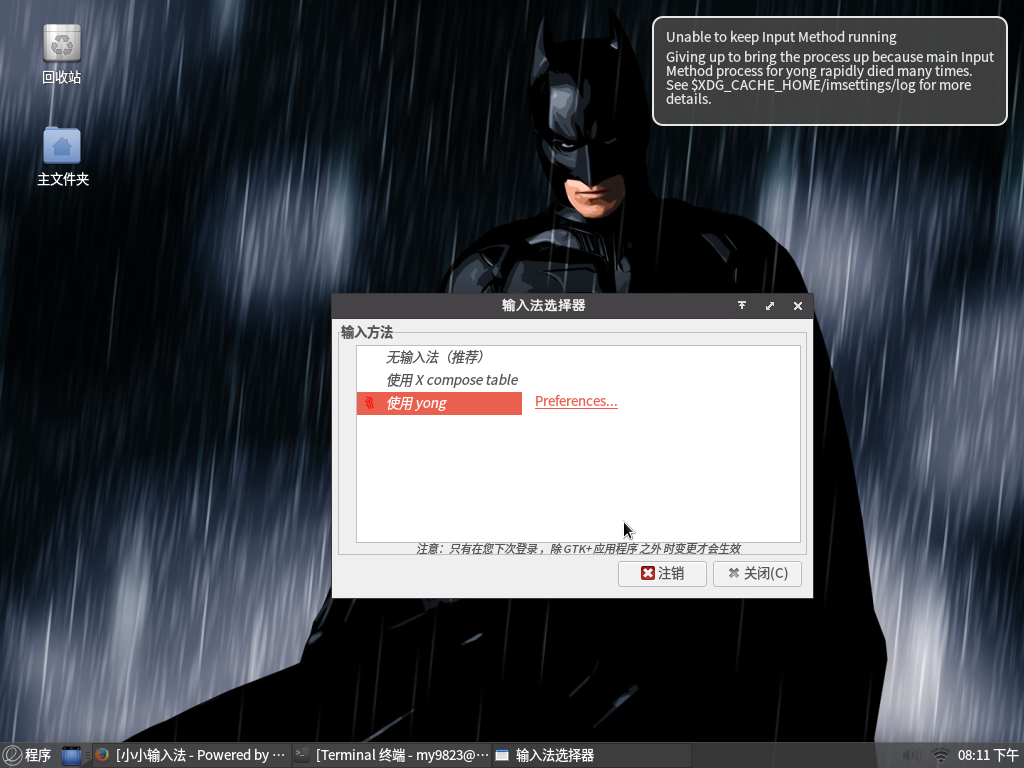Open the Preferences... link for yong
Viewport: 1024px width, 768px height.
[x=576, y=401]
